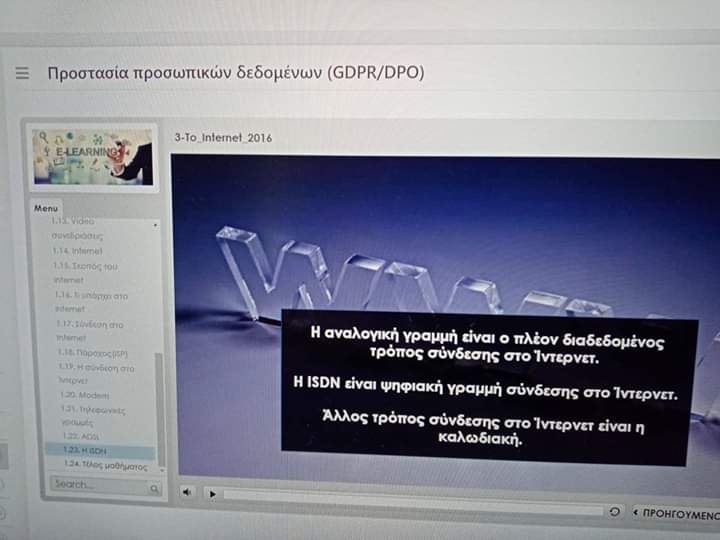Open lesson 1.19 Η σύνδεση στο Ίντερνετ
Image resolution: width=720 pixels, height=540 pixels.
coord(96,374)
